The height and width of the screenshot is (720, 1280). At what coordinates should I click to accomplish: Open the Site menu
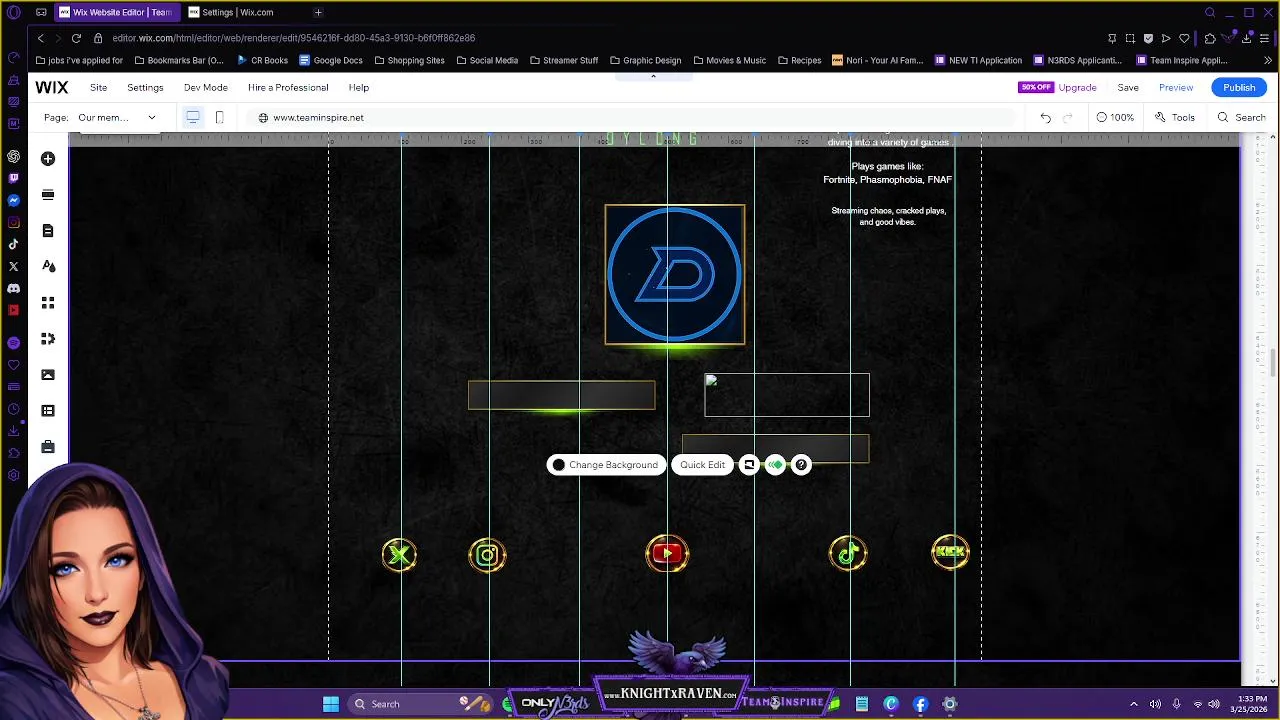tap(98, 88)
